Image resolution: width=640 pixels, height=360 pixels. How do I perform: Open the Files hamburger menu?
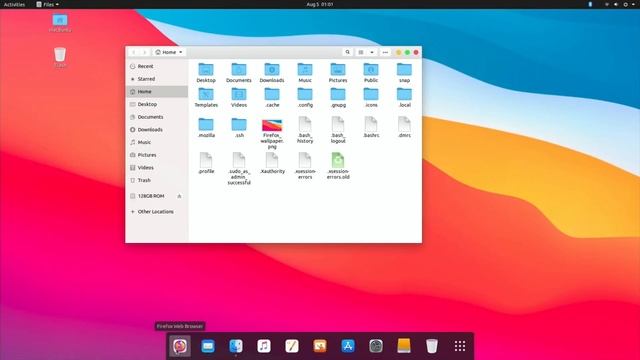pos(385,52)
